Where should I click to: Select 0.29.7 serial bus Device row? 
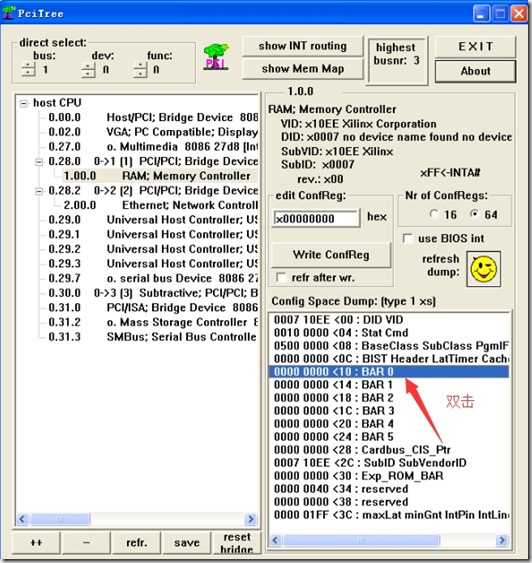tap(153, 279)
